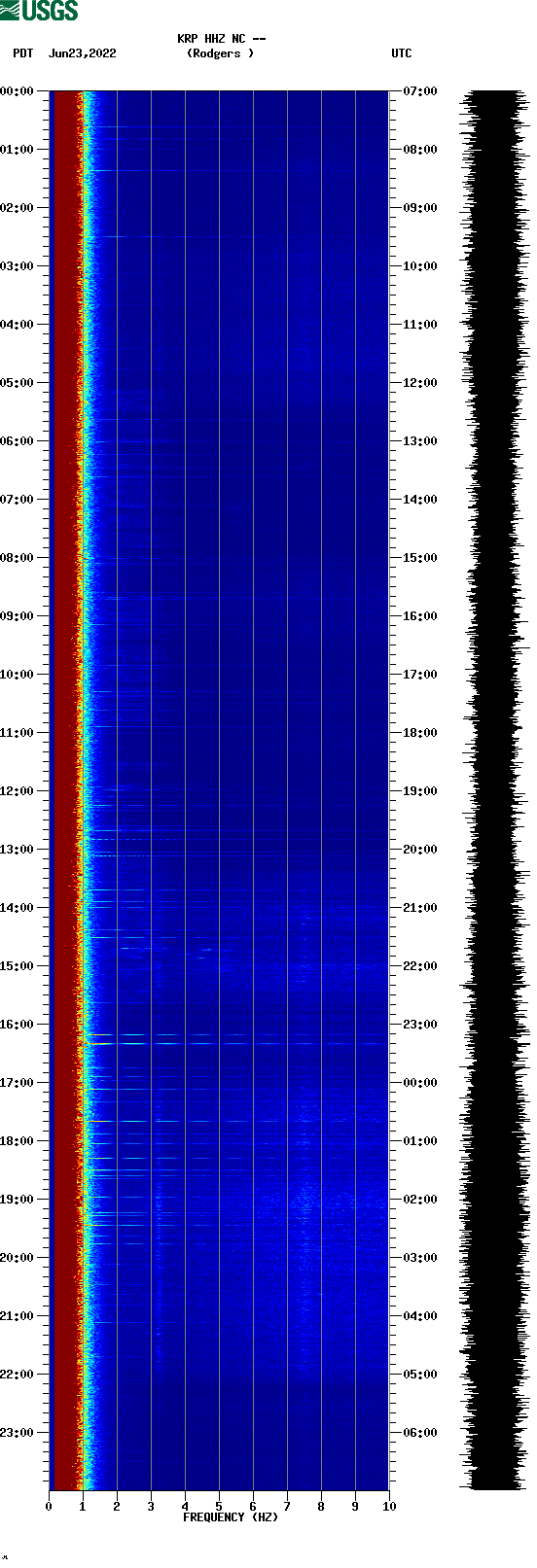
Task: Click the 23:00 UTC time label
Action: [x=420, y=1025]
